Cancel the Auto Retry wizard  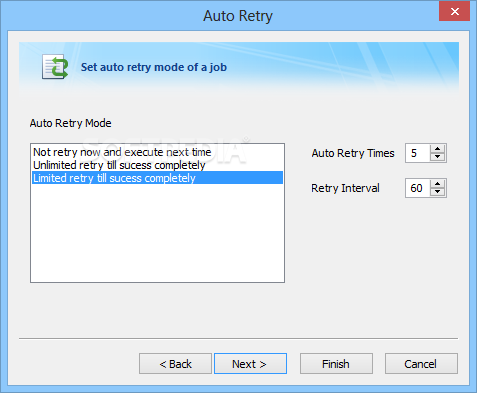coord(421,364)
